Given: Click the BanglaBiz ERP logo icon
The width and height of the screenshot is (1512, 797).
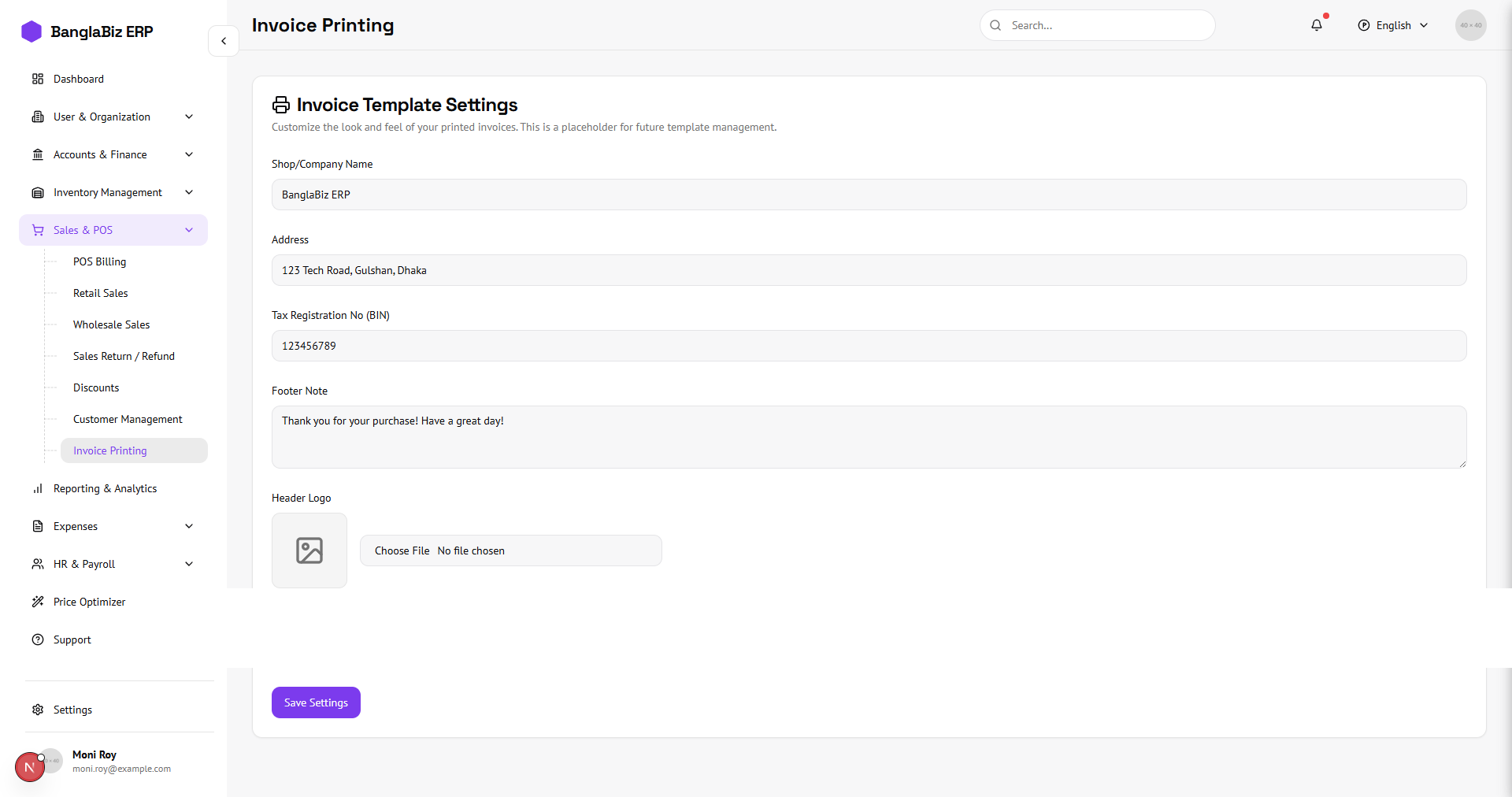Looking at the screenshot, I should [31, 32].
